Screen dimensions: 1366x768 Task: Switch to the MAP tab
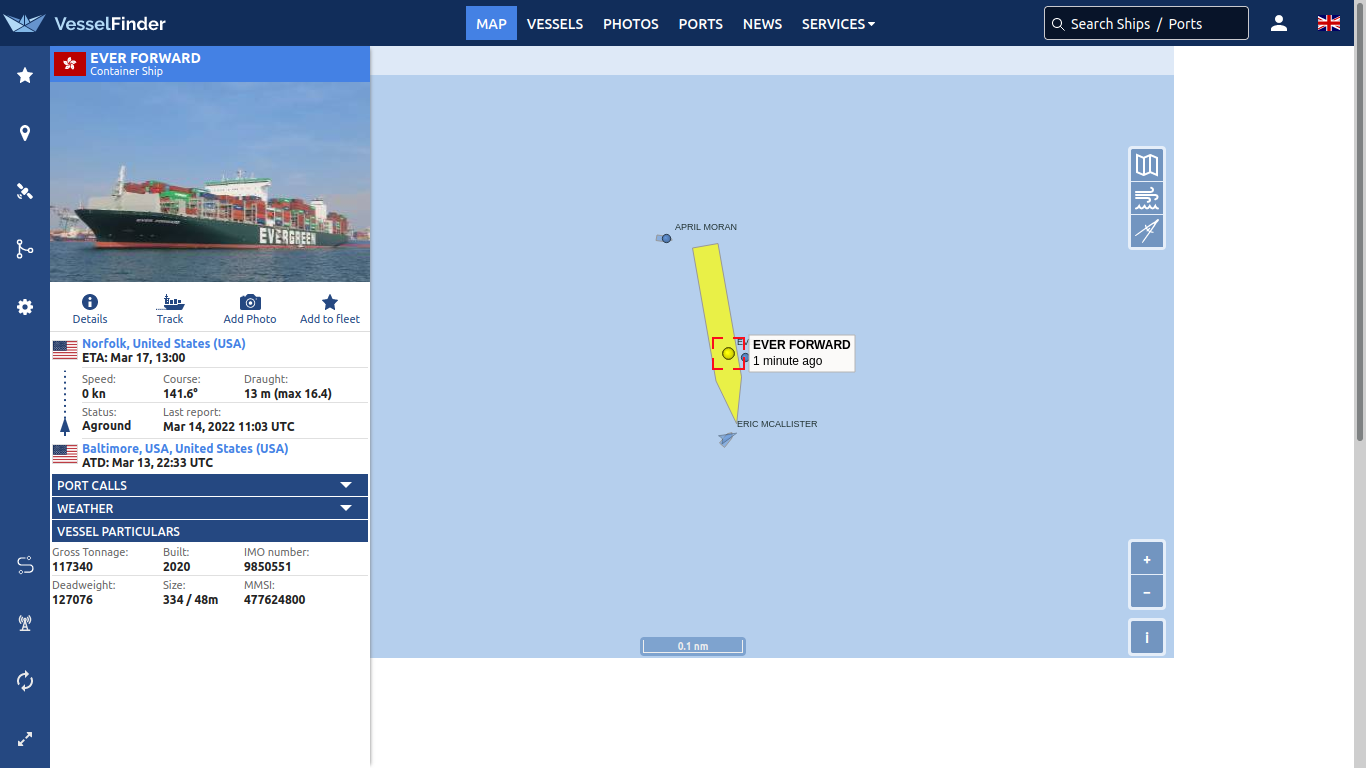pos(491,23)
